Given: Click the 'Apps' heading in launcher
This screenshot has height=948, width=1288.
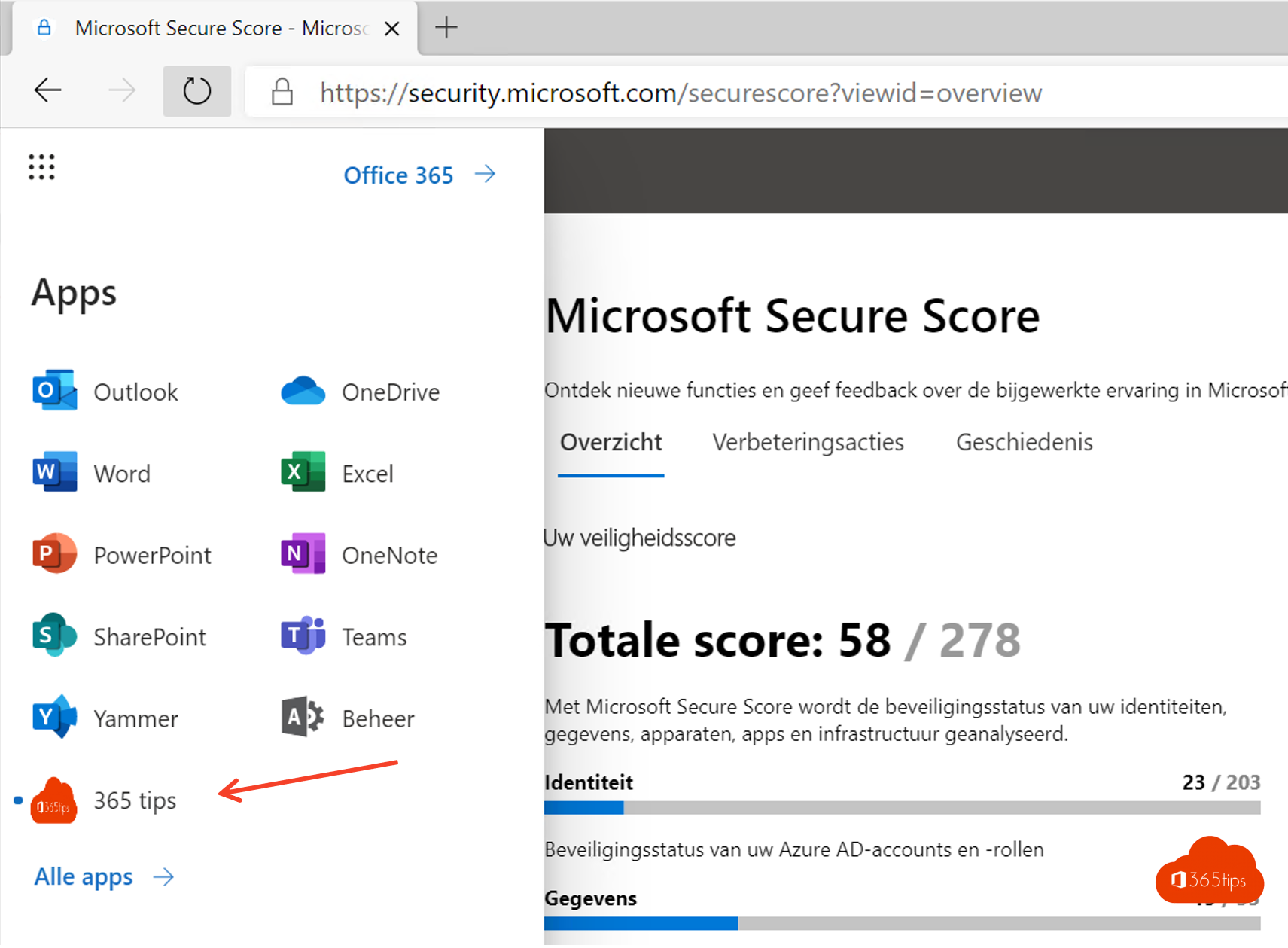Looking at the screenshot, I should click(x=74, y=294).
